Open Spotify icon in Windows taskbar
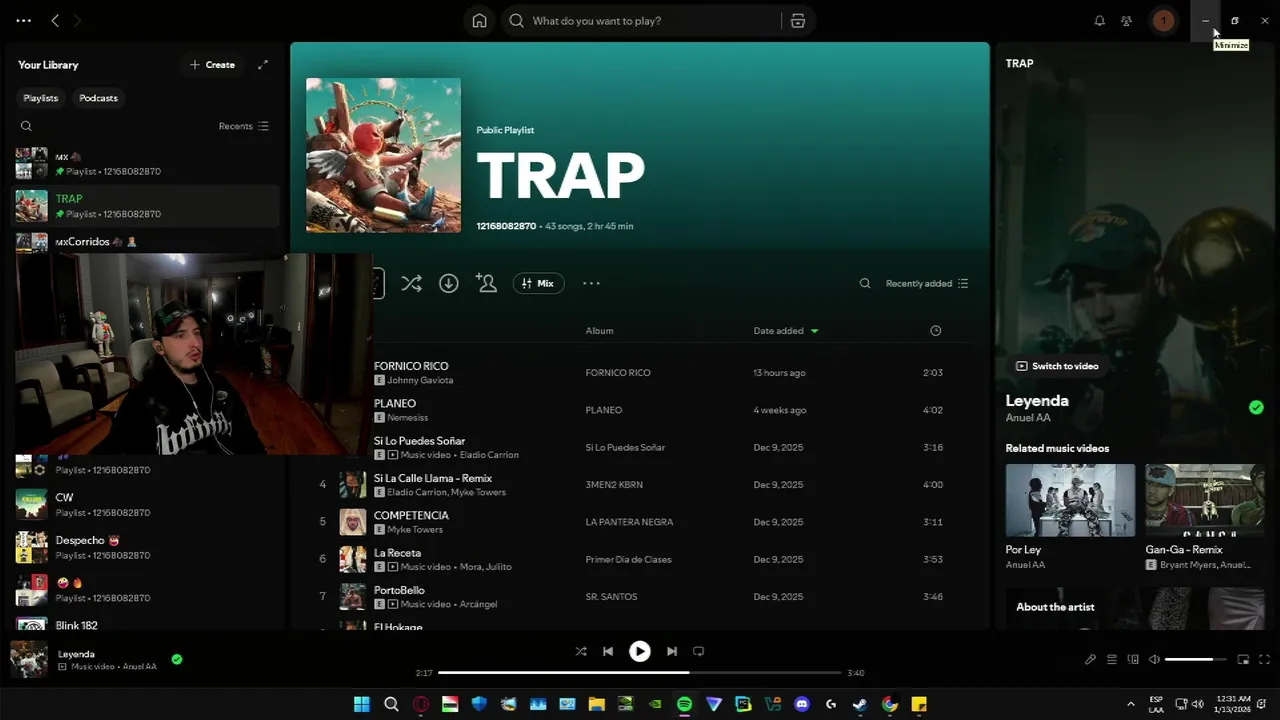The image size is (1280, 720). [x=684, y=704]
